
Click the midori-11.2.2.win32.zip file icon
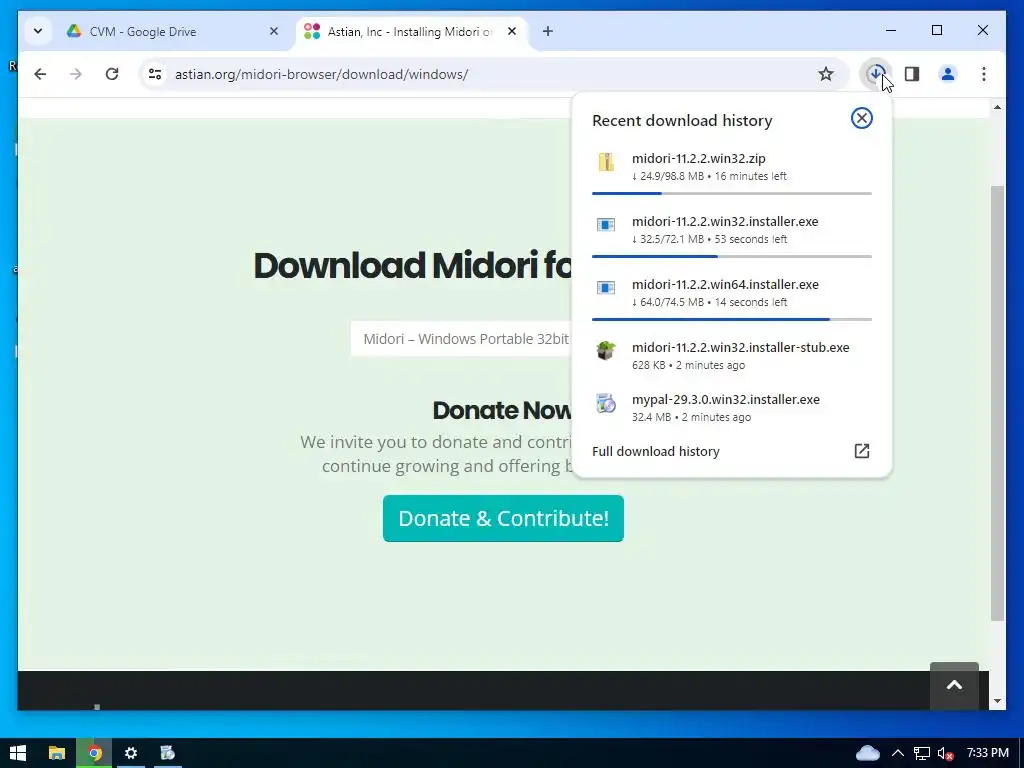606,162
